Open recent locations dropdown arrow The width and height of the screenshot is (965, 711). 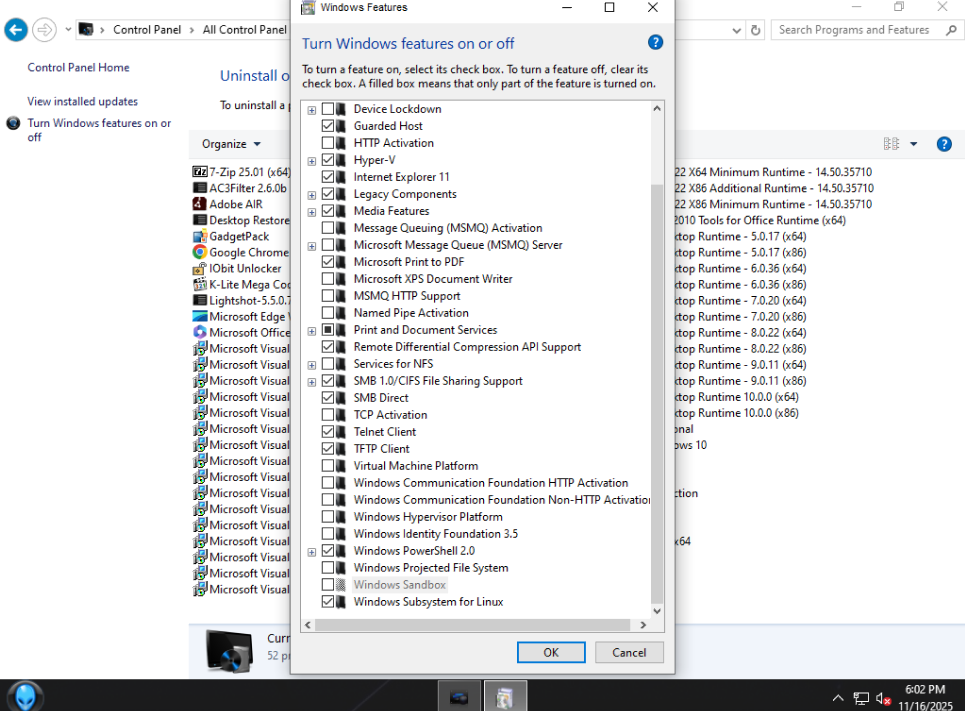pyautogui.click(x=68, y=30)
